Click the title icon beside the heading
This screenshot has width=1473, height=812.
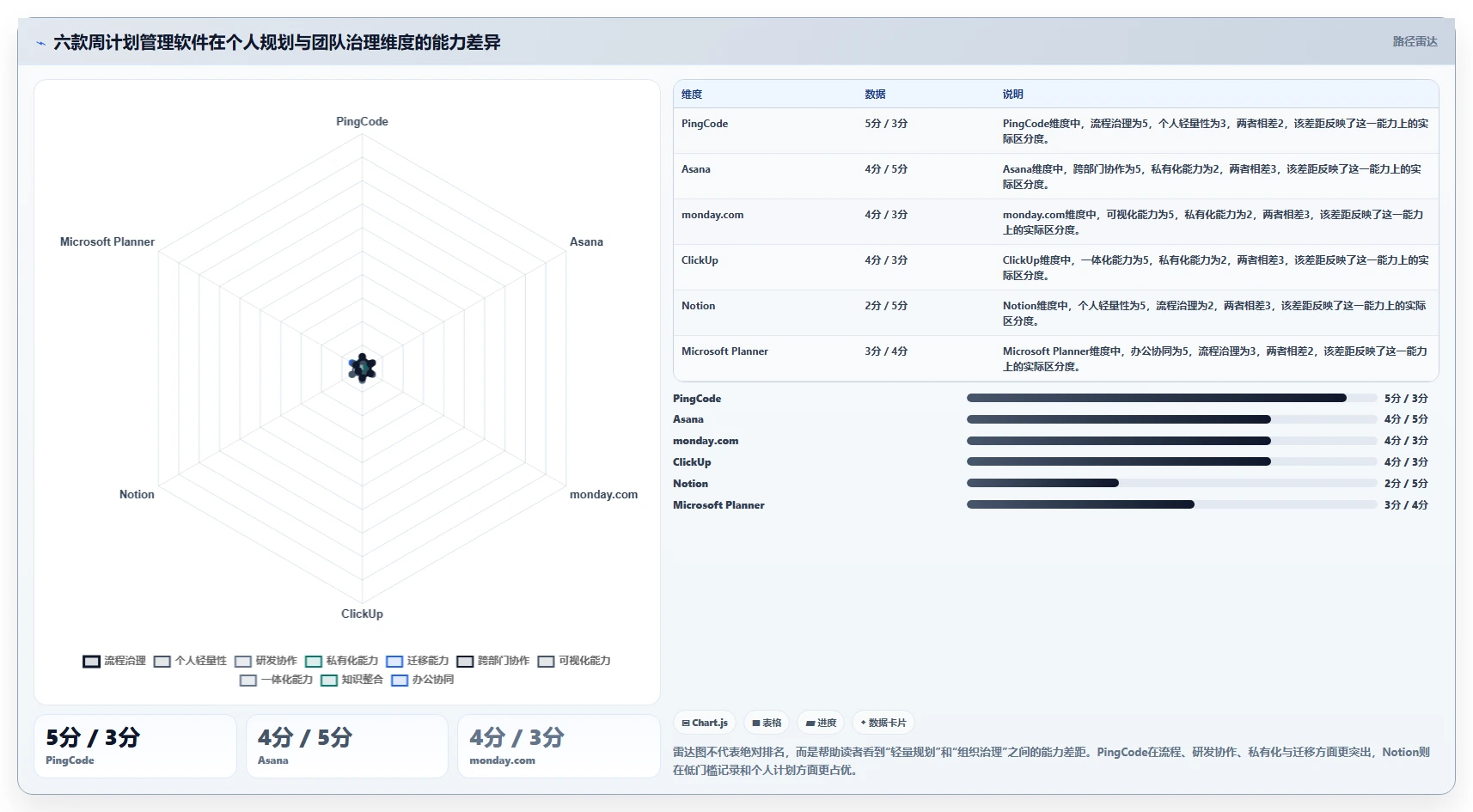40,43
